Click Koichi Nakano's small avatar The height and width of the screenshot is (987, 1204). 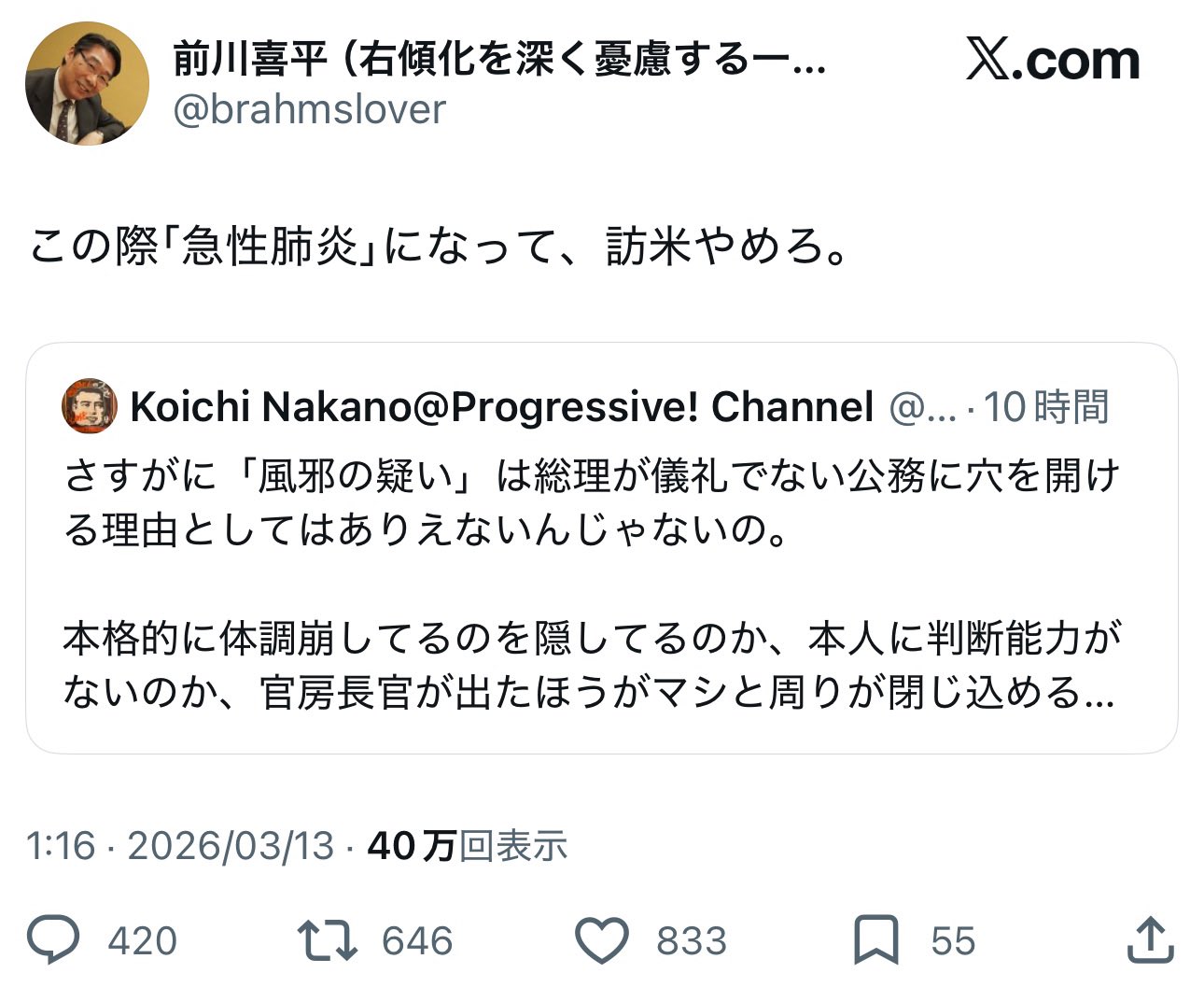coord(90,406)
